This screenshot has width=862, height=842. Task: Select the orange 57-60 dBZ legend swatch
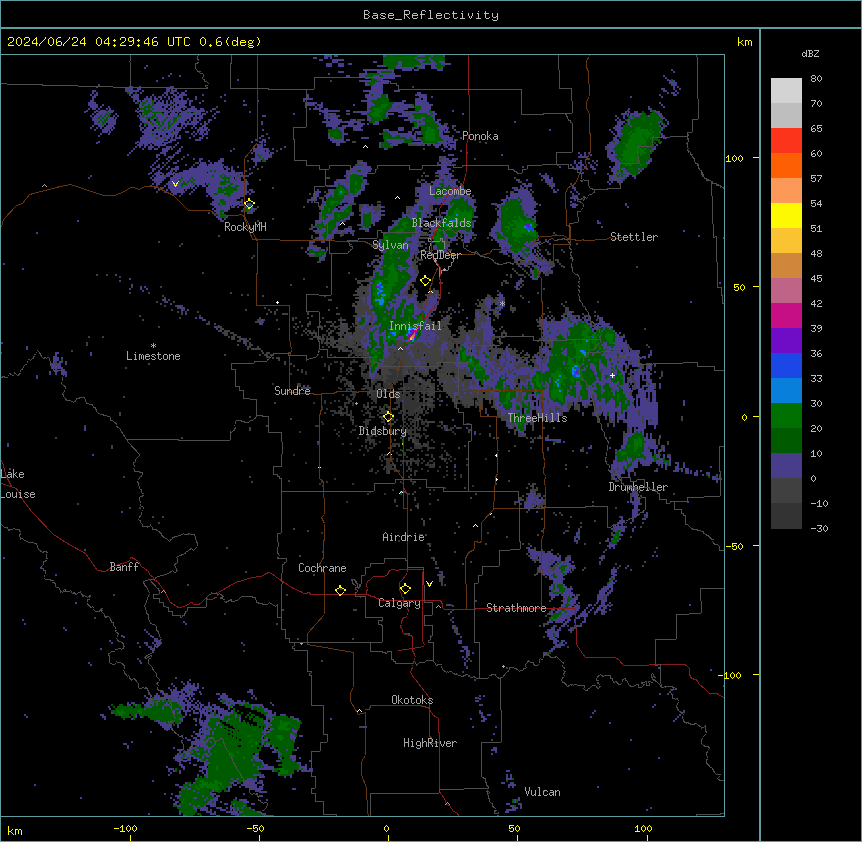pos(786,165)
